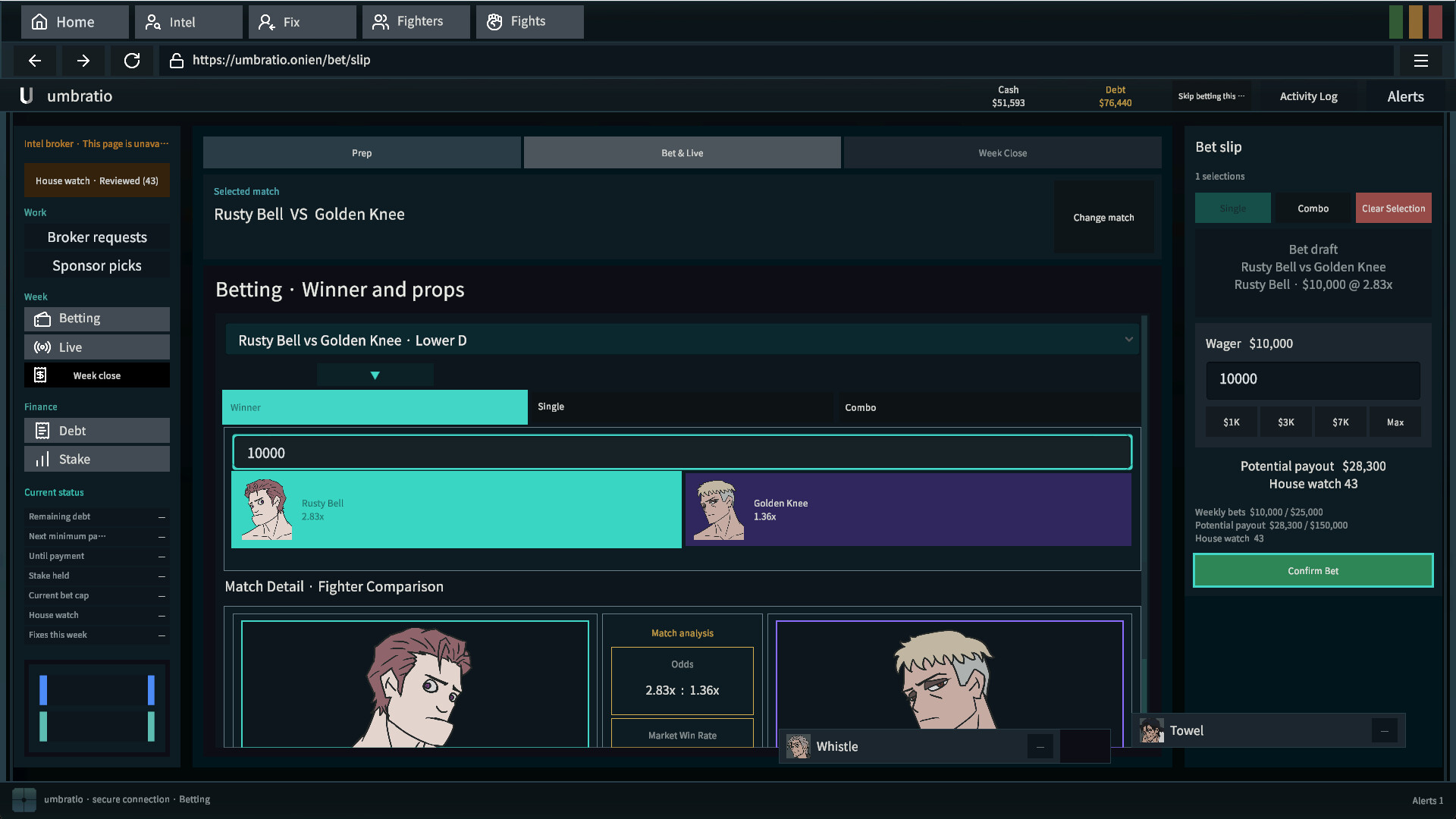Click the bet slip wager amount field
1456x819 pixels.
click(1313, 380)
